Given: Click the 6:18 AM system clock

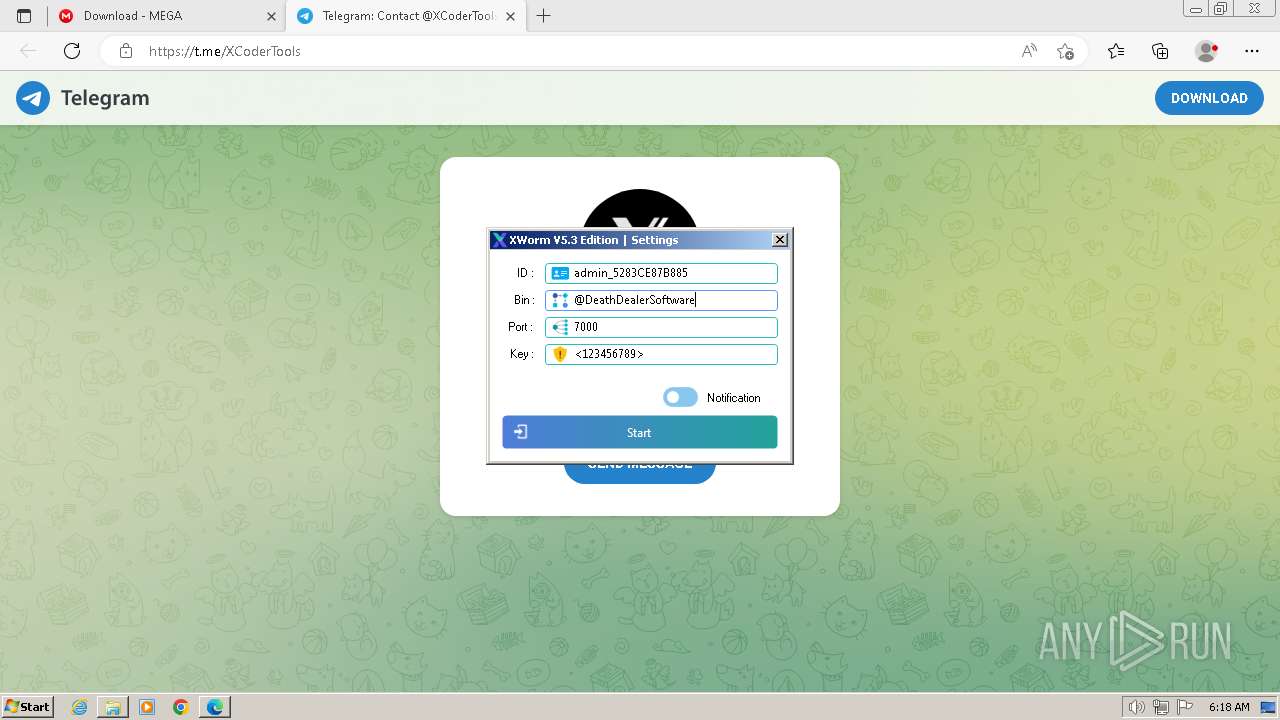Looking at the screenshot, I should pos(1229,707).
